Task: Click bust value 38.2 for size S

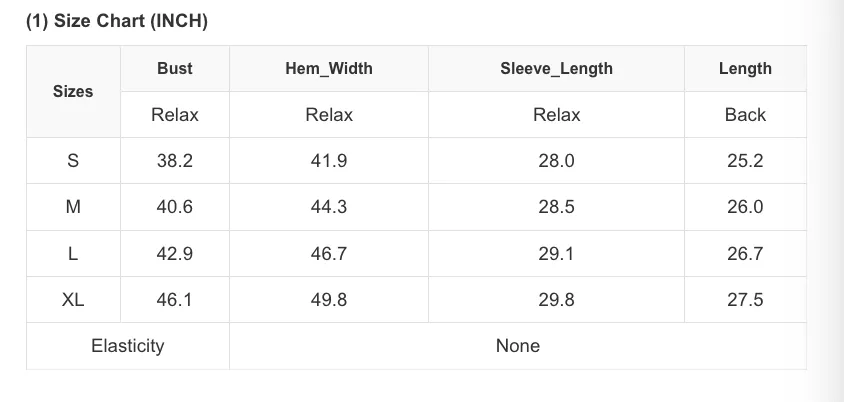Action: (175, 160)
